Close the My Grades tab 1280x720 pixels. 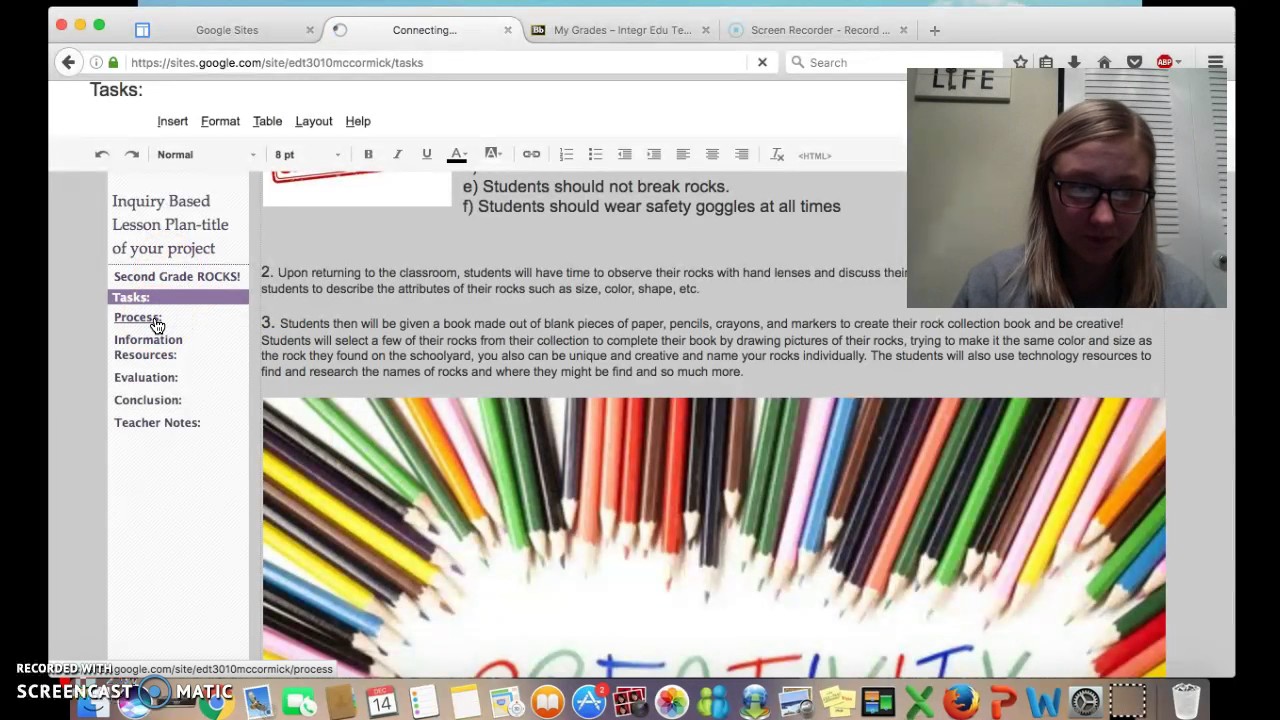tap(706, 30)
